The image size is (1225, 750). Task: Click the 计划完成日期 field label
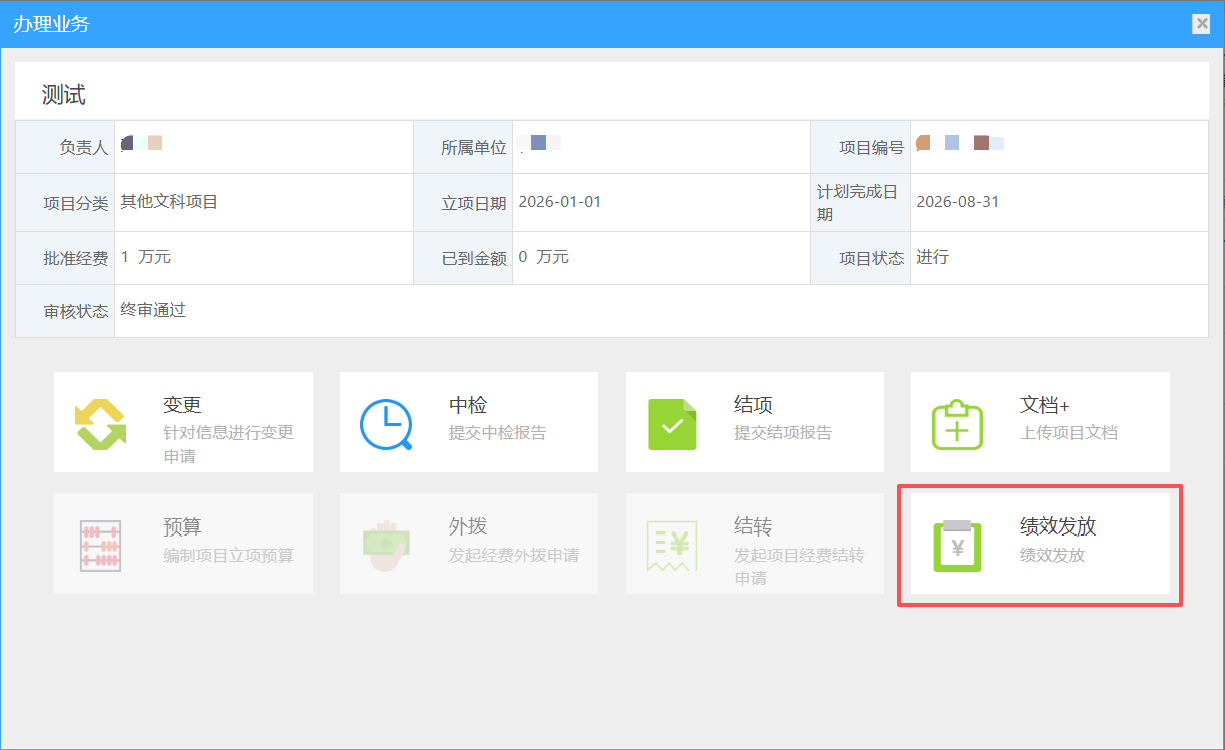[858, 203]
